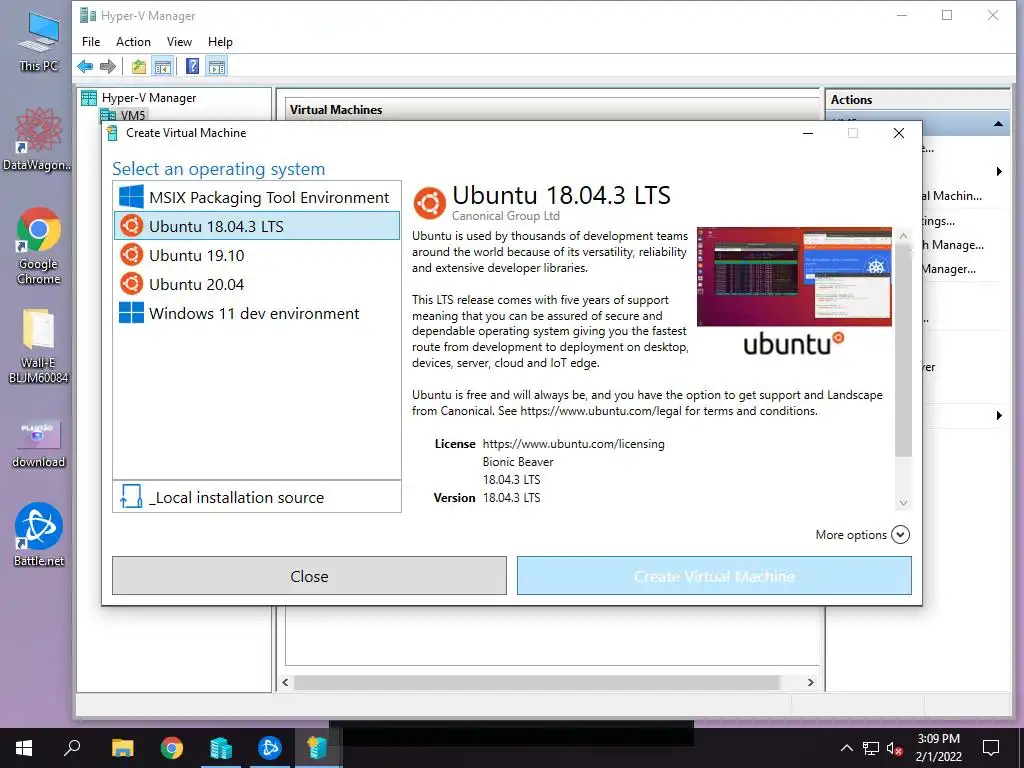The image size is (1024, 768).
Task: Click the Windows logo icon beside MSIX Packaging Tool
Action: (131, 197)
